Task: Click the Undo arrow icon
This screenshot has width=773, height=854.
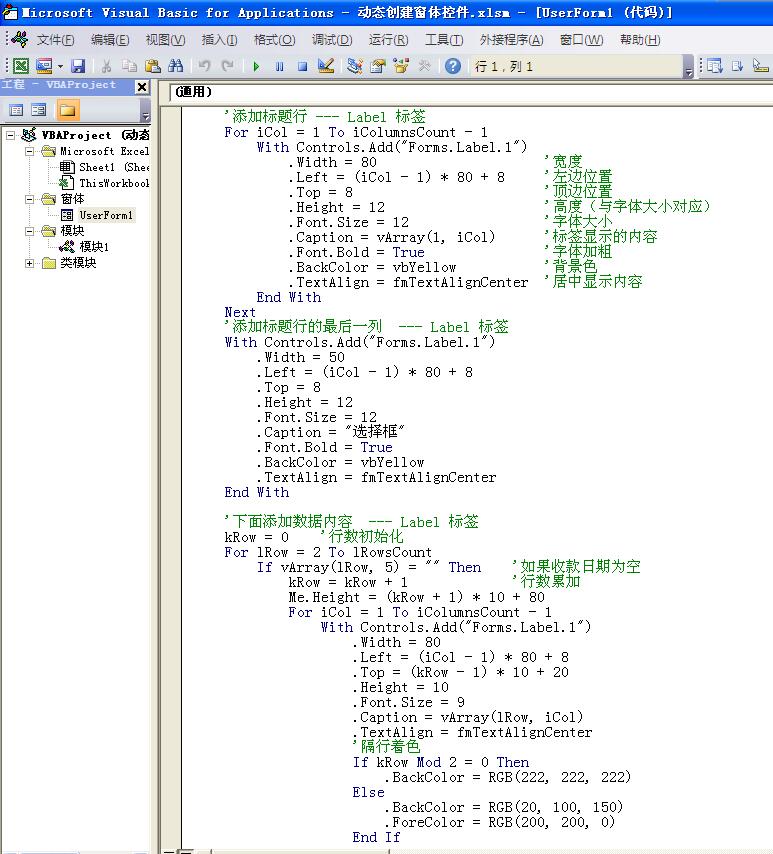Action: click(204, 66)
